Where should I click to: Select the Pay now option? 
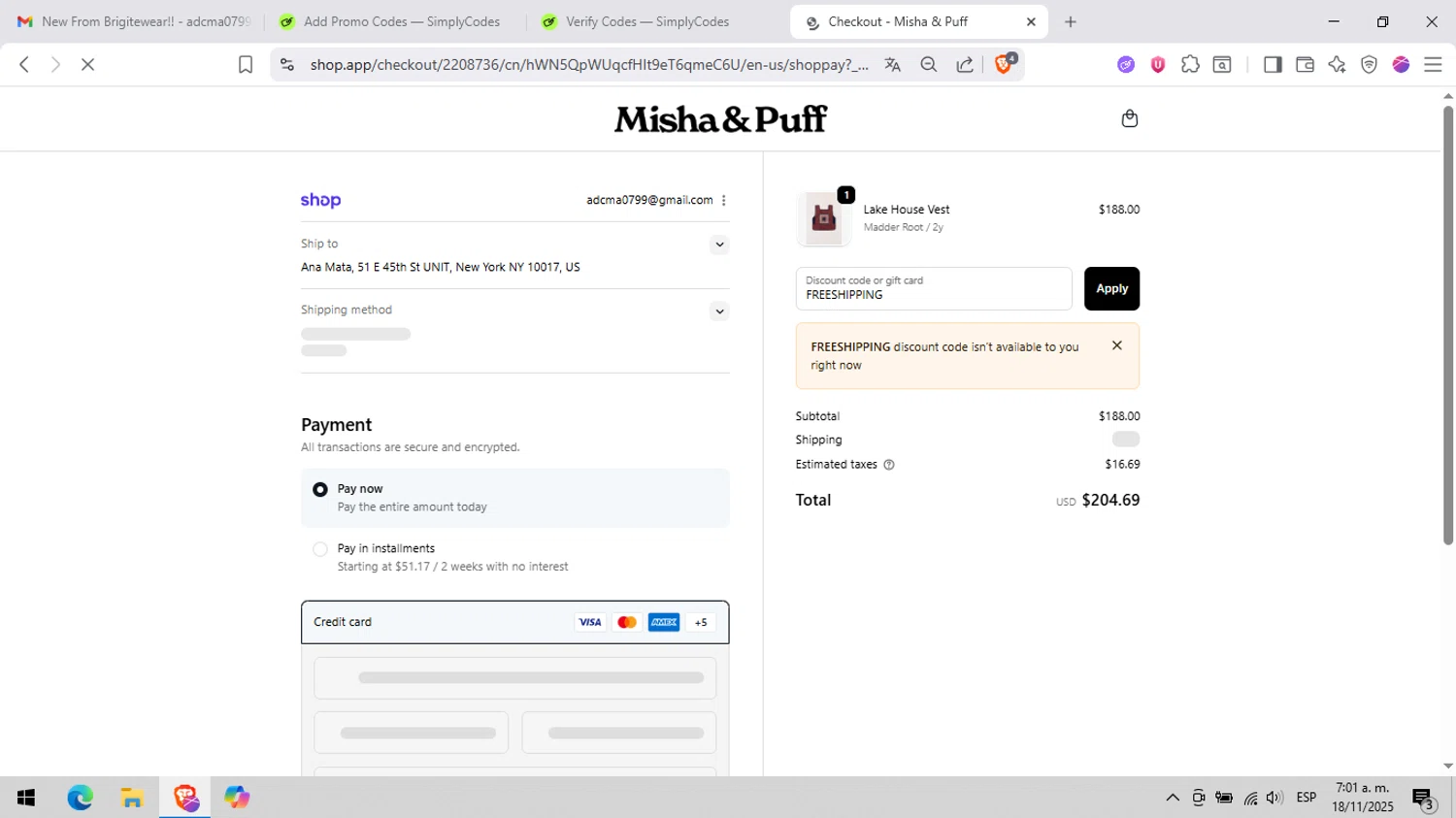point(320,489)
